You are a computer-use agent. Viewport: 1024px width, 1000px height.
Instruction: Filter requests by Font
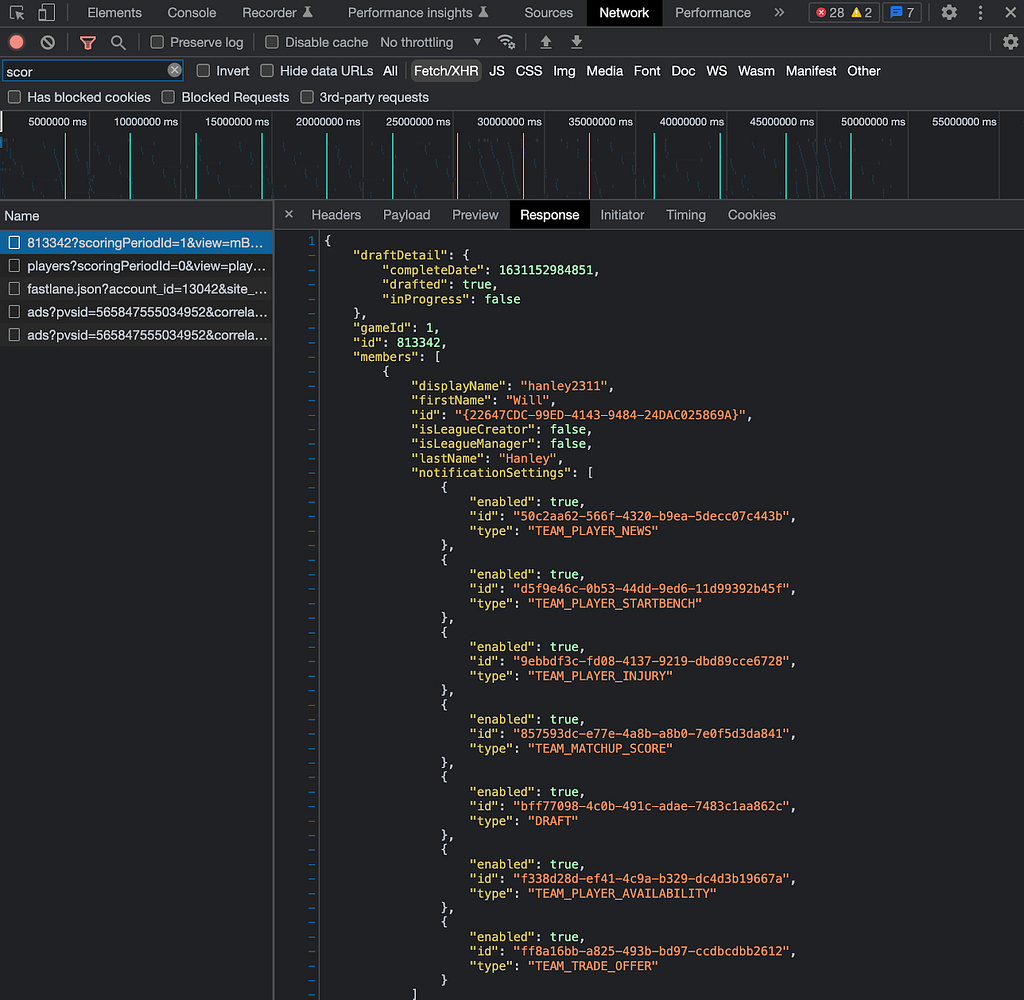tap(647, 71)
